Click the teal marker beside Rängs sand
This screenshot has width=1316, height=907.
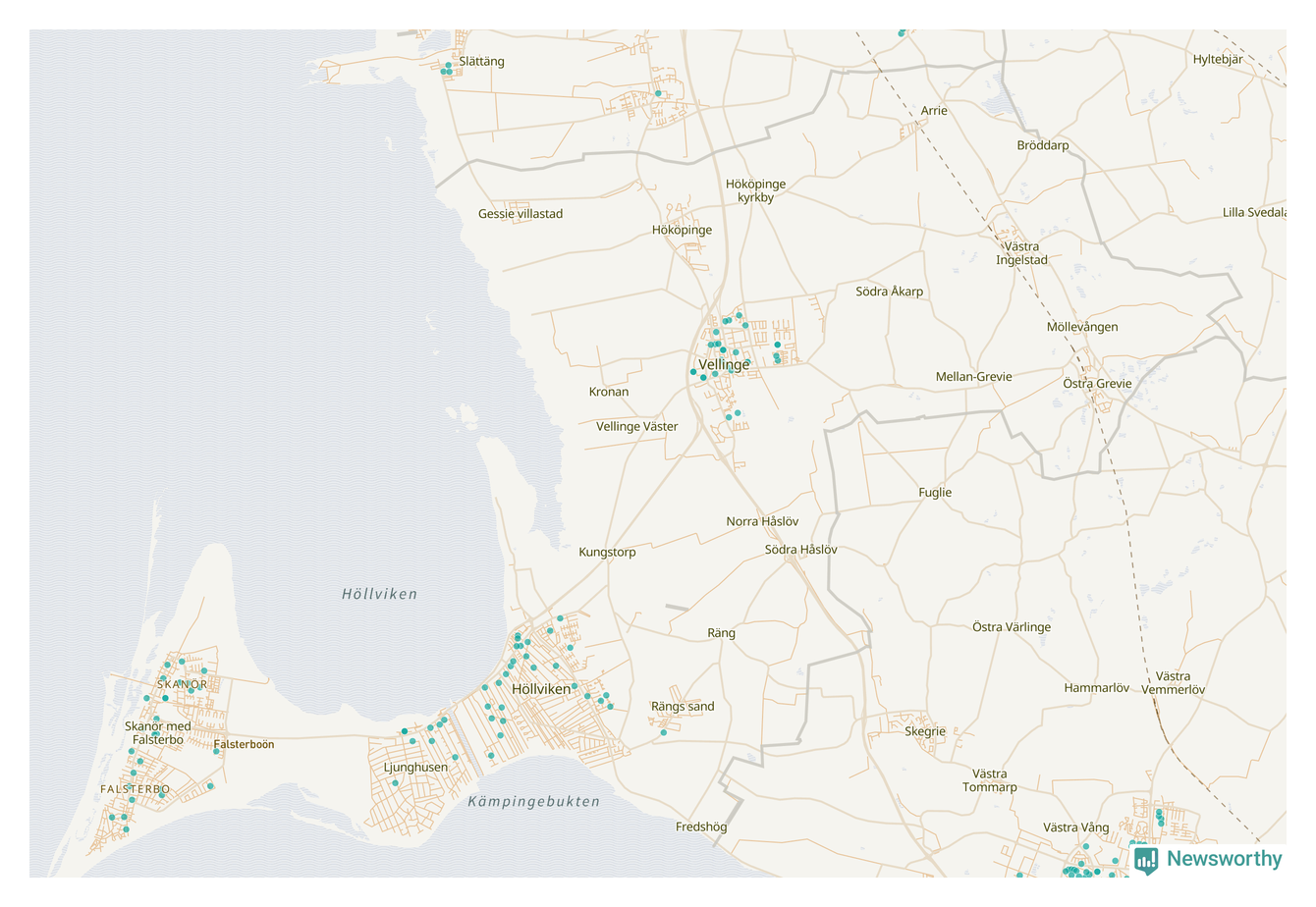[664, 732]
